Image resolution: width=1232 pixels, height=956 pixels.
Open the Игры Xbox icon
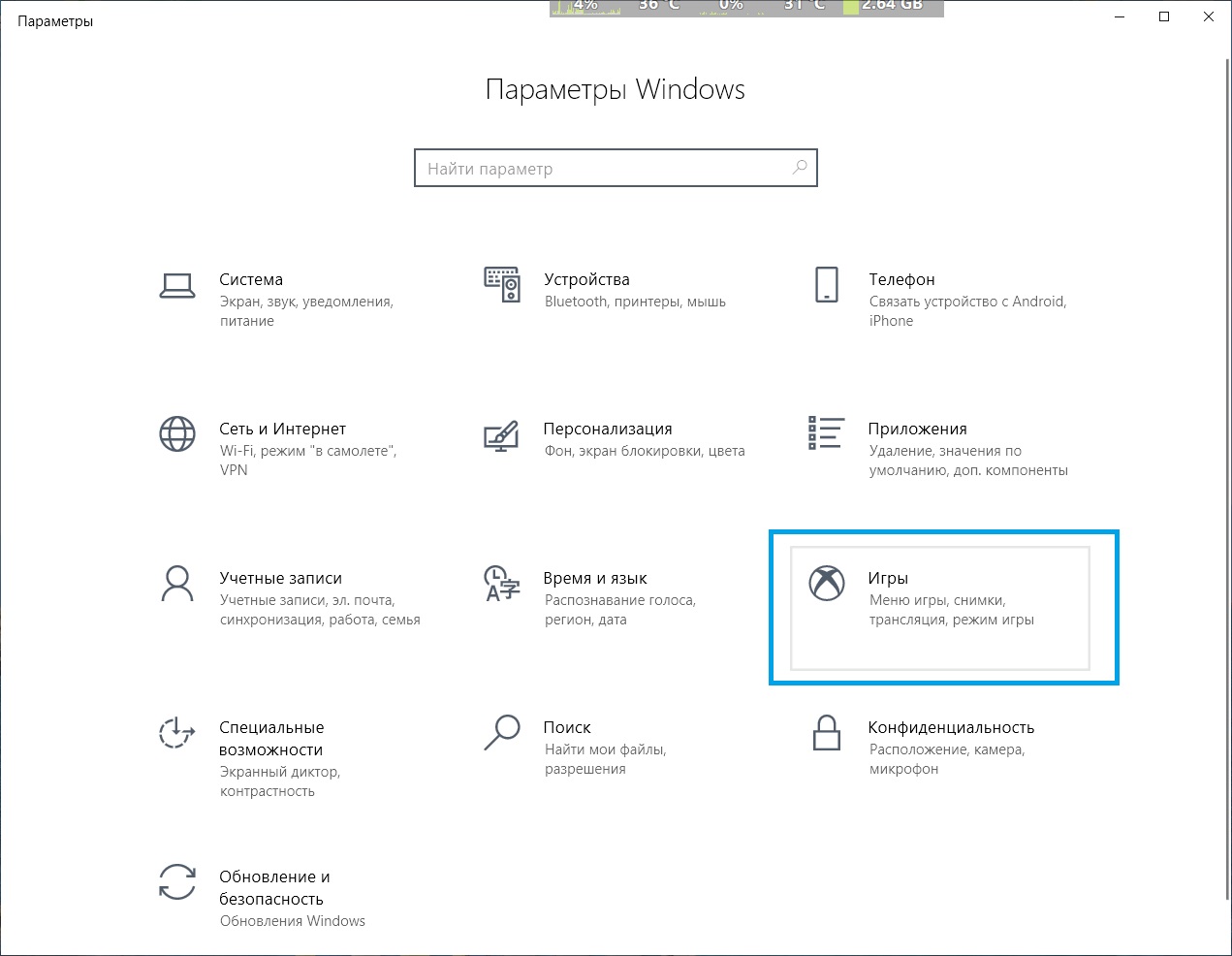827,583
